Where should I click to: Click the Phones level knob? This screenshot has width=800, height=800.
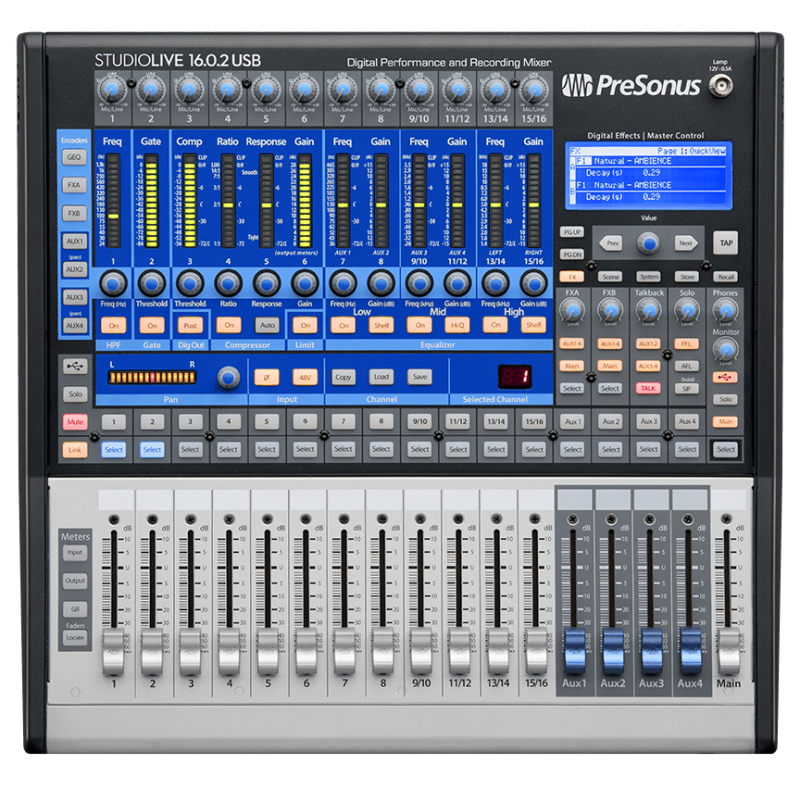point(725,310)
